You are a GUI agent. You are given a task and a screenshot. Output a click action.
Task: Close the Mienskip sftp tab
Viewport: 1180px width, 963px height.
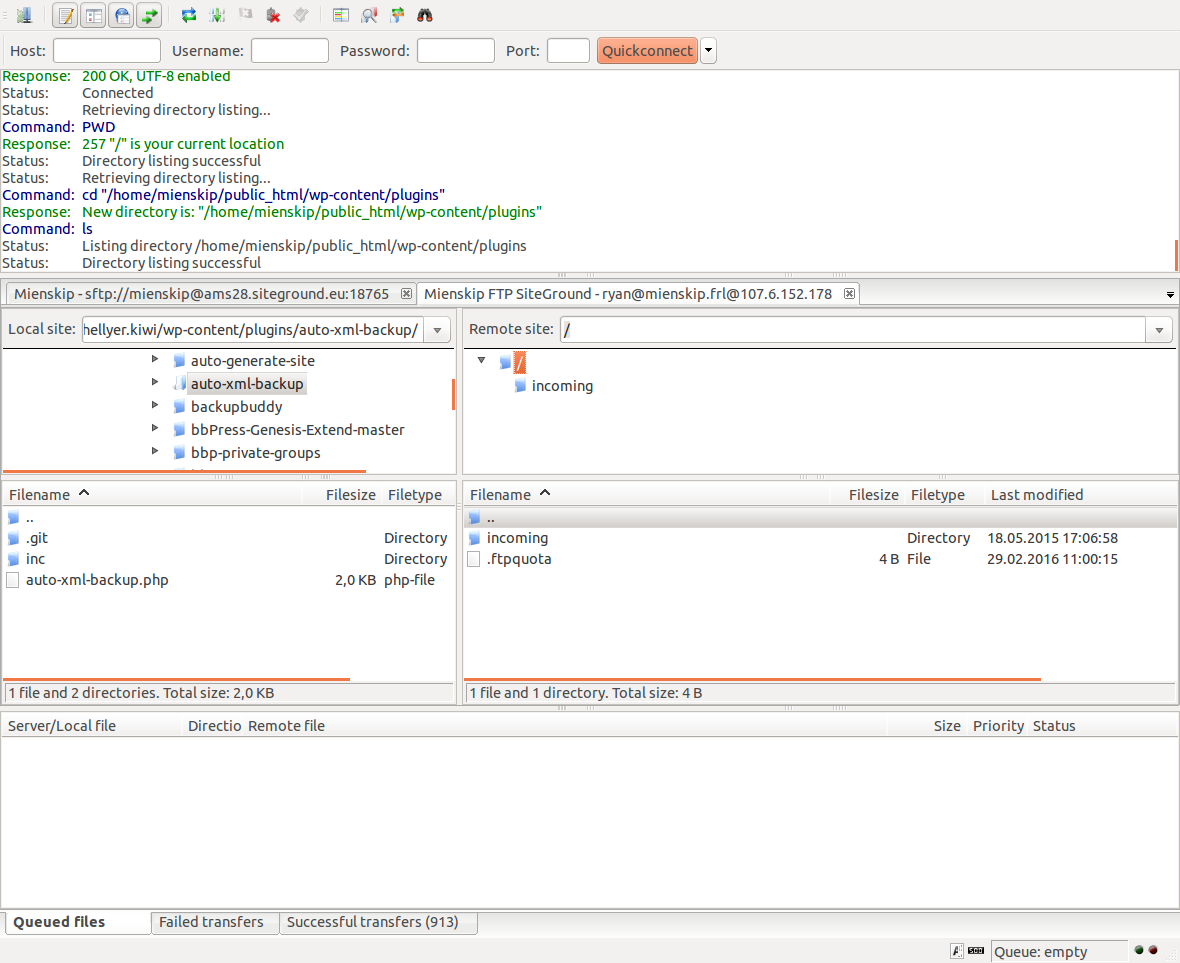coord(406,293)
